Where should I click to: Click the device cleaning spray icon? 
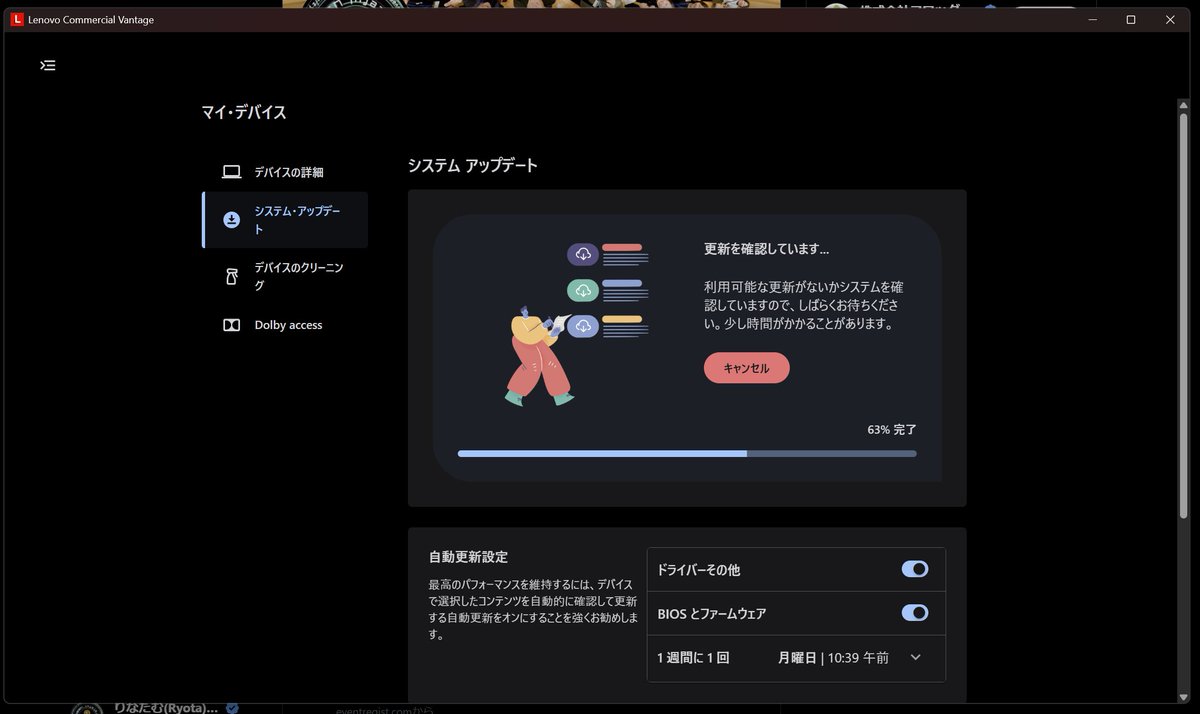pyautogui.click(x=231, y=277)
